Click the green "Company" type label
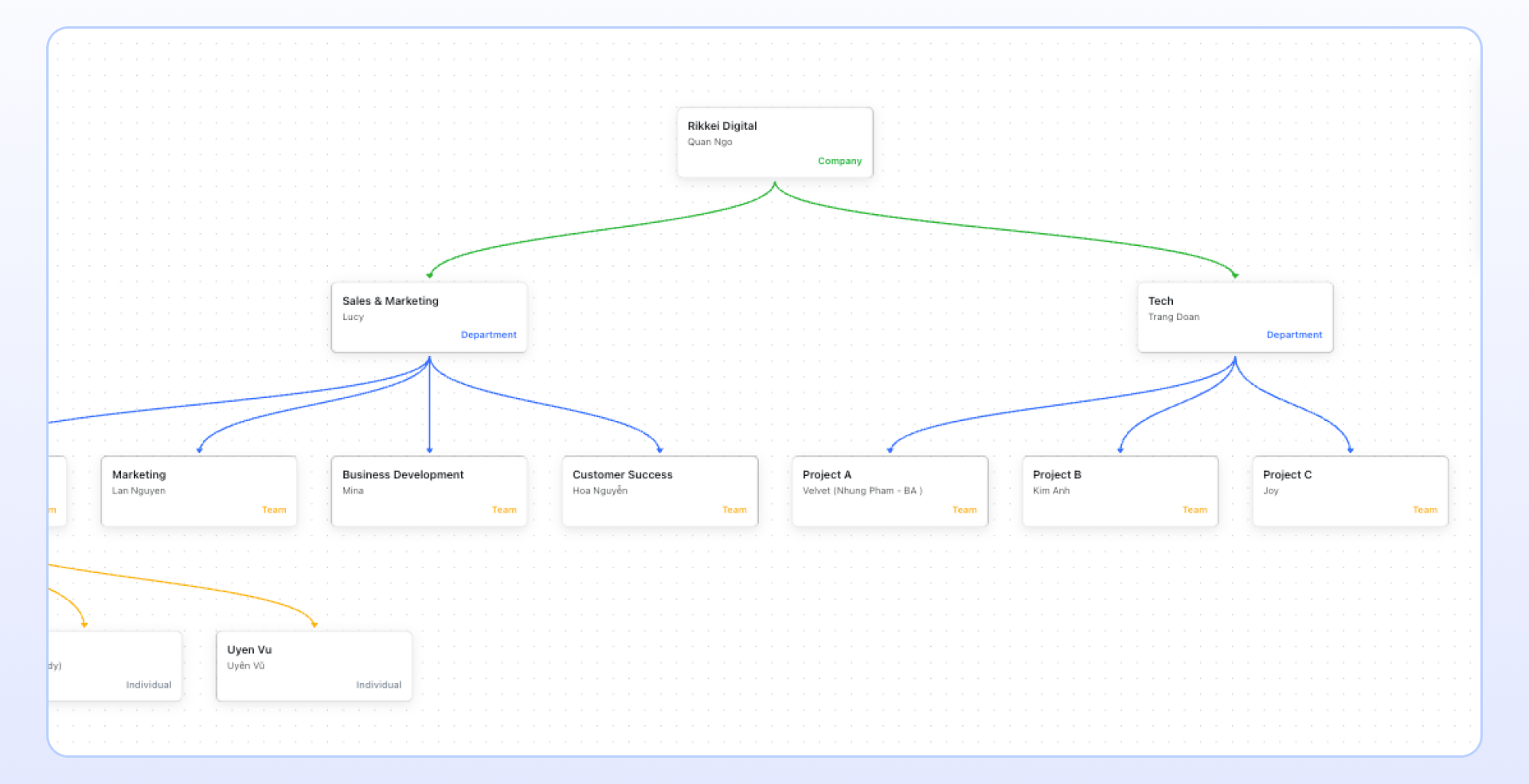1529x784 pixels. 839,161
